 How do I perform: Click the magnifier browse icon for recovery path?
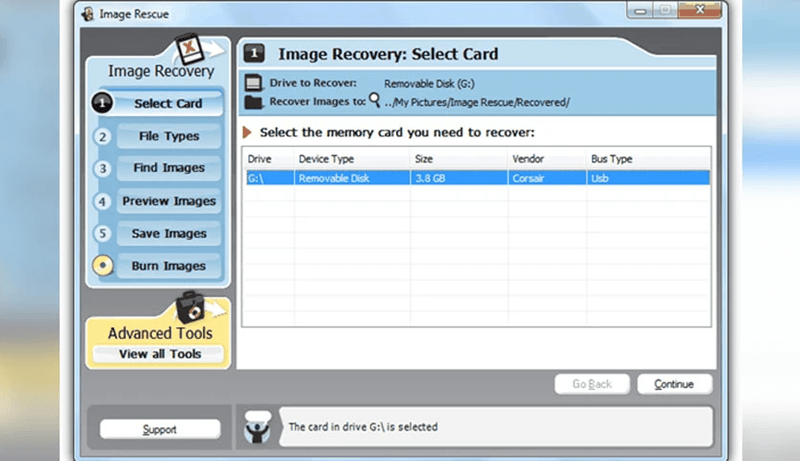click(374, 100)
